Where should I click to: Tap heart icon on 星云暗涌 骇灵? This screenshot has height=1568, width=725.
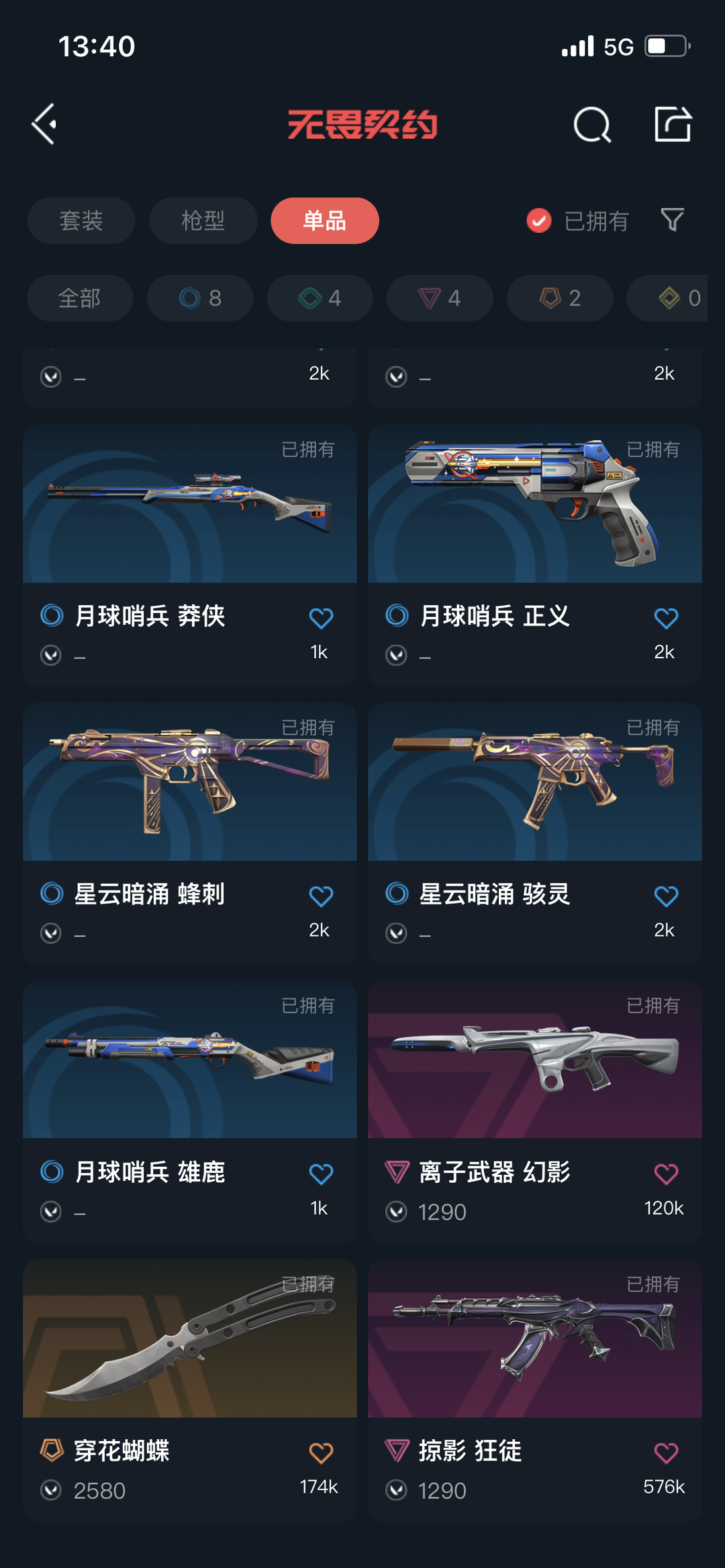(666, 896)
